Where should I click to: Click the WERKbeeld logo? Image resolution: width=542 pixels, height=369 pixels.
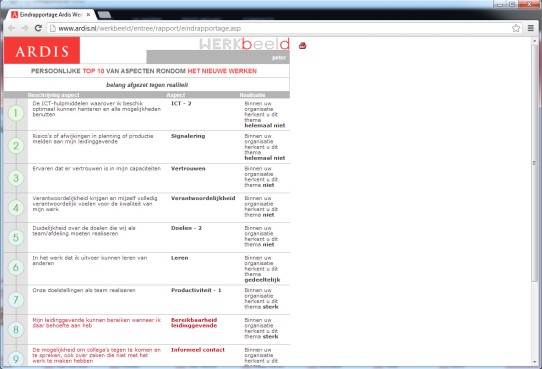click(x=244, y=44)
